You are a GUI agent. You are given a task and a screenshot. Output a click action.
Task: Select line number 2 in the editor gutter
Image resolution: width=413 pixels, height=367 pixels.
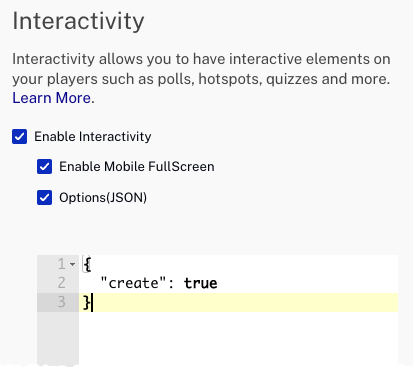pyautogui.click(x=61, y=283)
